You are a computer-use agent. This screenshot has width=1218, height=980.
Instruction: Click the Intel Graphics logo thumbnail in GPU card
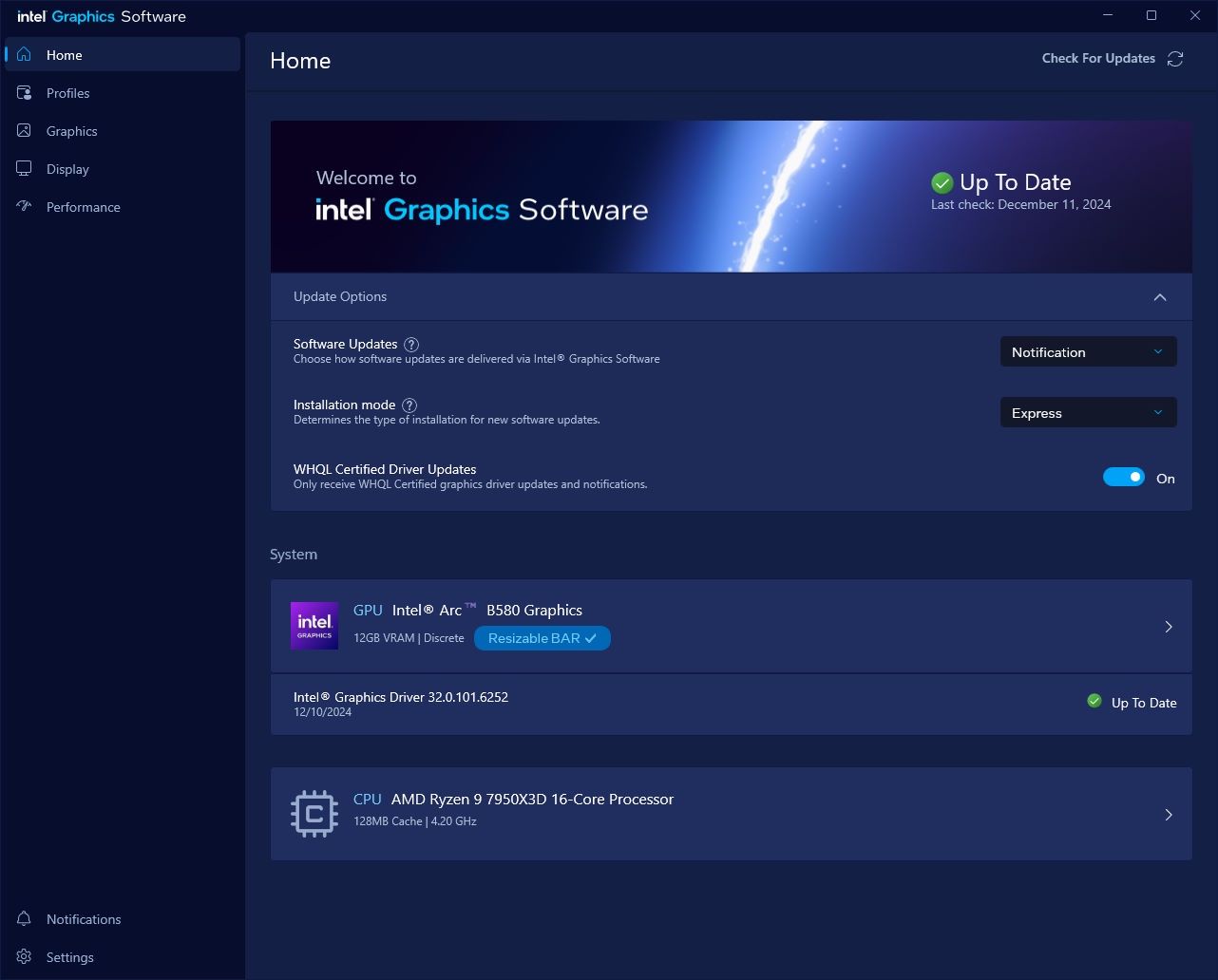point(314,626)
